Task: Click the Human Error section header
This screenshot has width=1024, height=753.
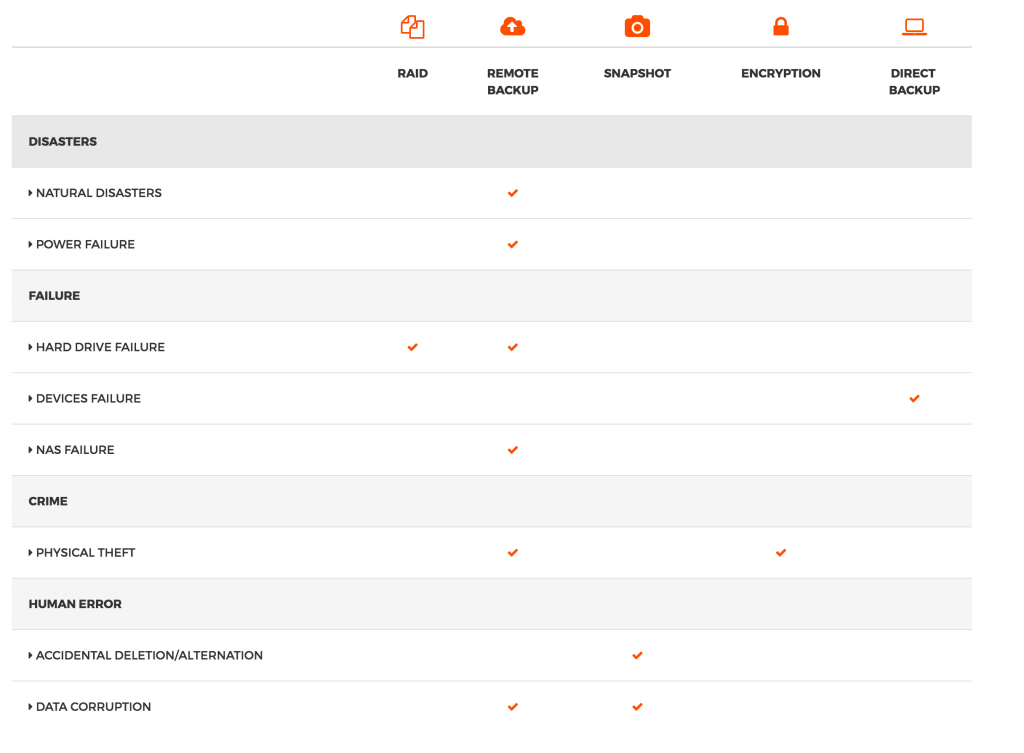Action: 75,604
